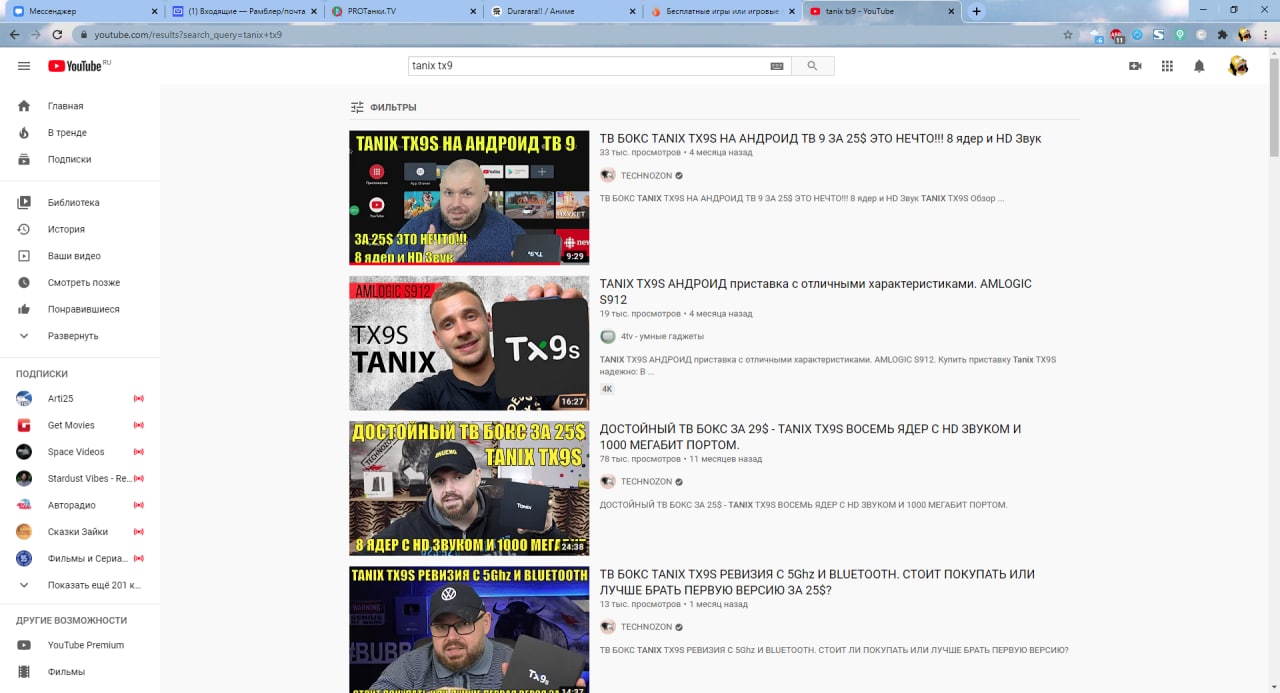Open YouTube apps grid menu
This screenshot has width=1280, height=693.
tap(1167, 66)
